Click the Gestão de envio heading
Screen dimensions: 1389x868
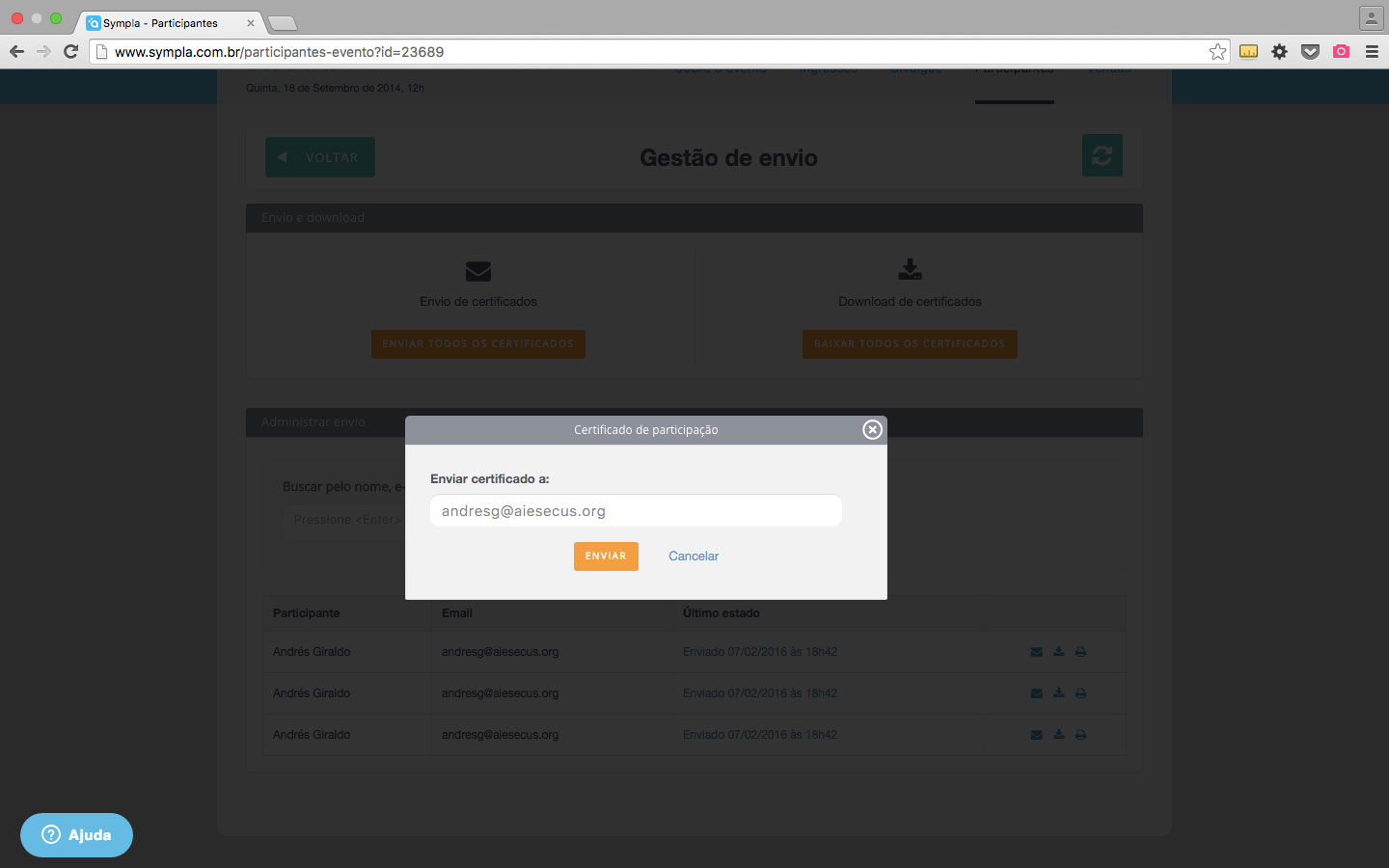(728, 158)
